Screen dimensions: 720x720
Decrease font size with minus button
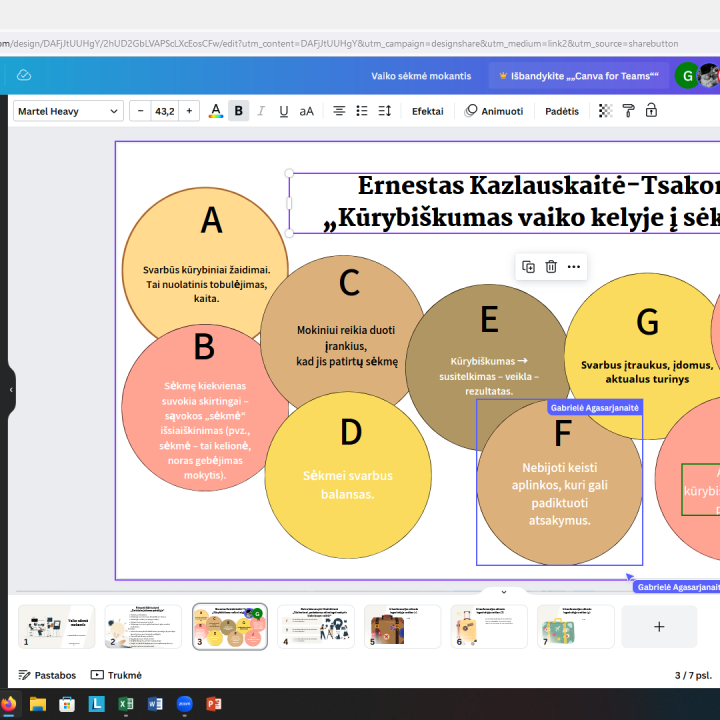pyautogui.click(x=141, y=111)
